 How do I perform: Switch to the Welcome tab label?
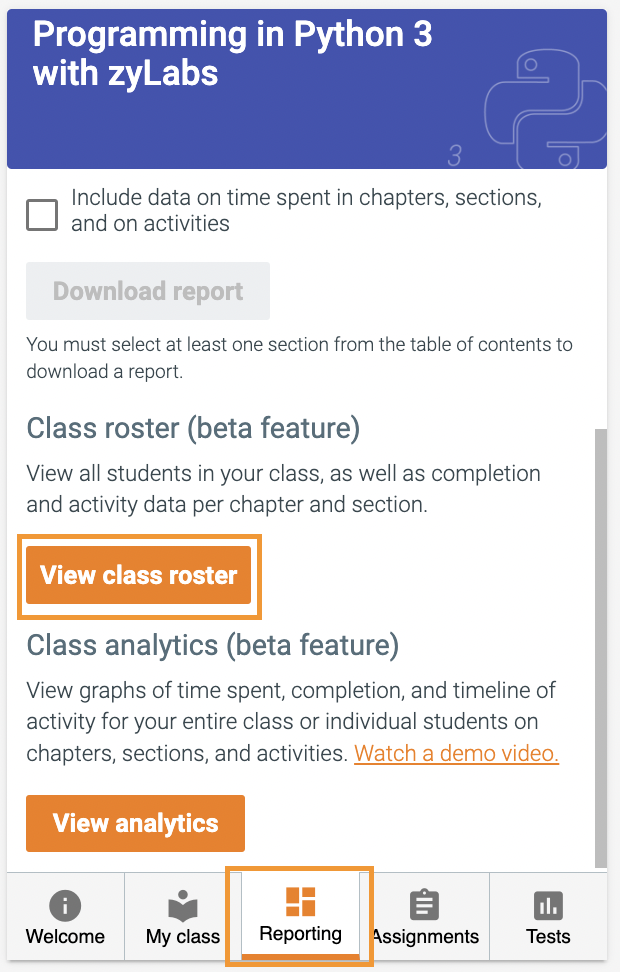[65, 937]
